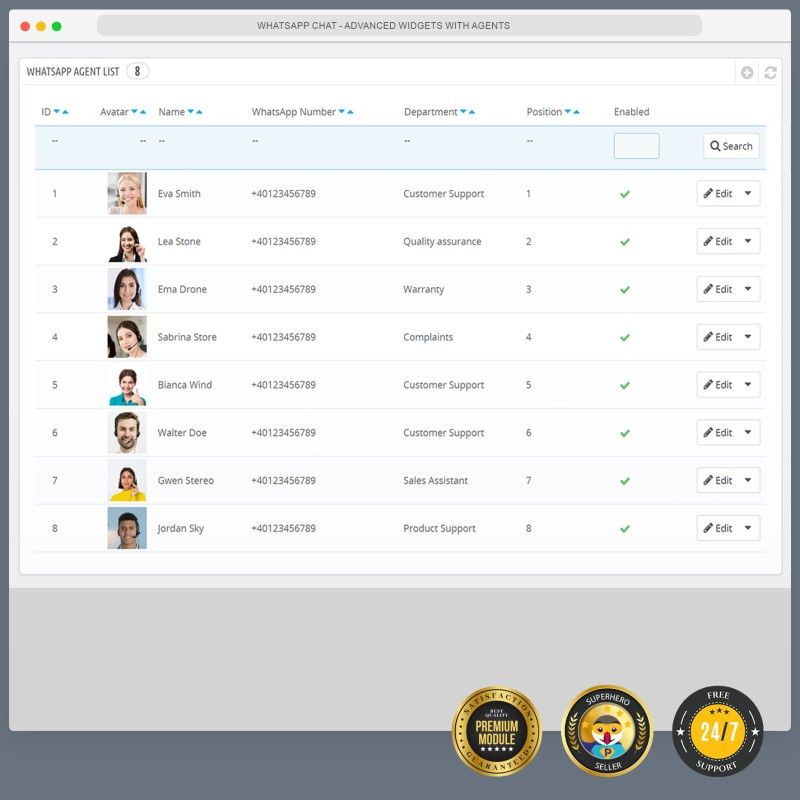Image resolution: width=800 pixels, height=800 pixels.
Task: Refresh the WhatsApp agent list
Action: tap(770, 72)
